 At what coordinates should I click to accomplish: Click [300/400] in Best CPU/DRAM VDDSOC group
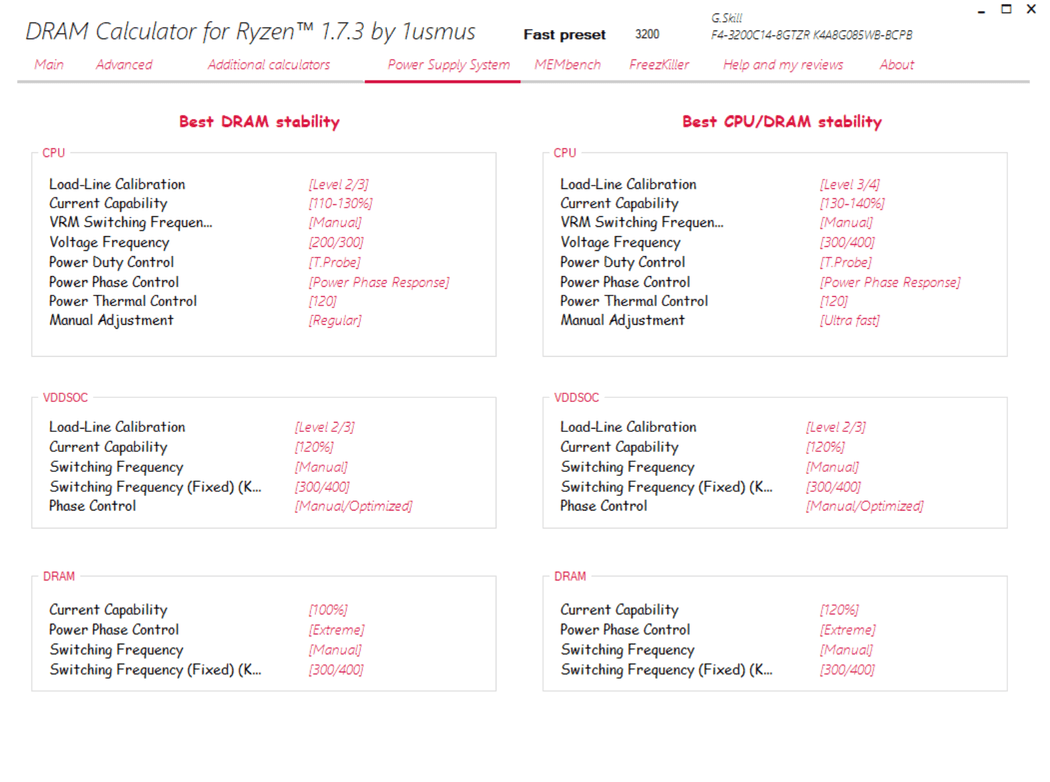[x=833, y=487]
